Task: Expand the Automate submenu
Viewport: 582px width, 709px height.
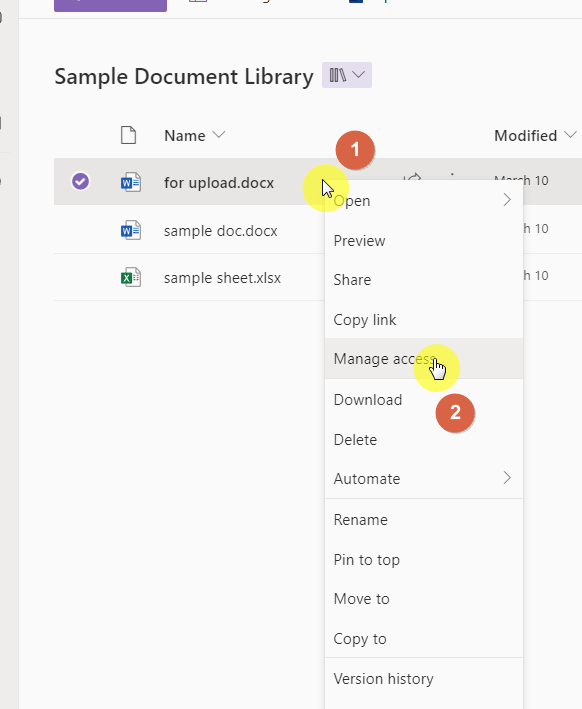Action: pos(424,478)
